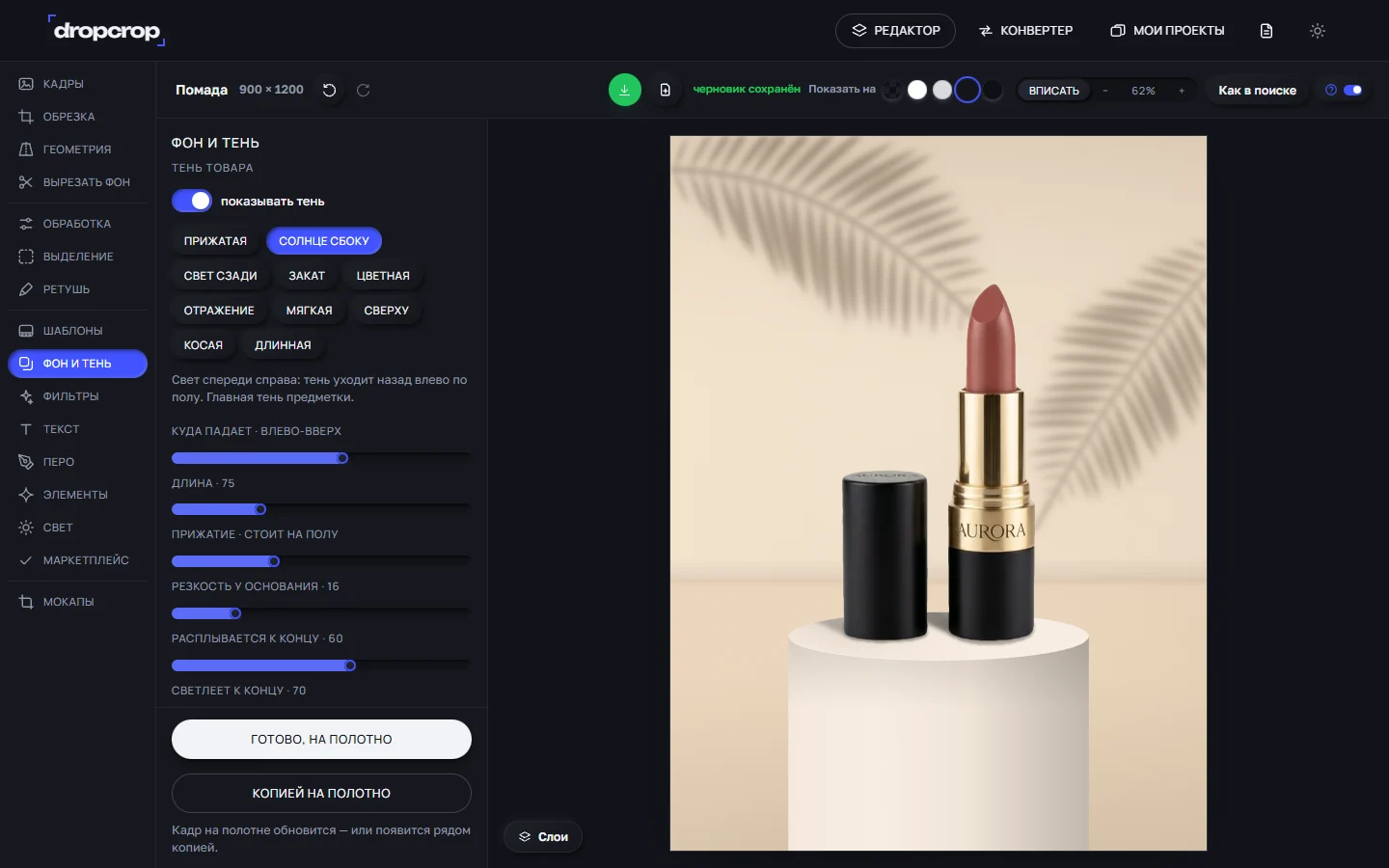Choose the Свет сзади shadow preset

pyautogui.click(x=221, y=276)
